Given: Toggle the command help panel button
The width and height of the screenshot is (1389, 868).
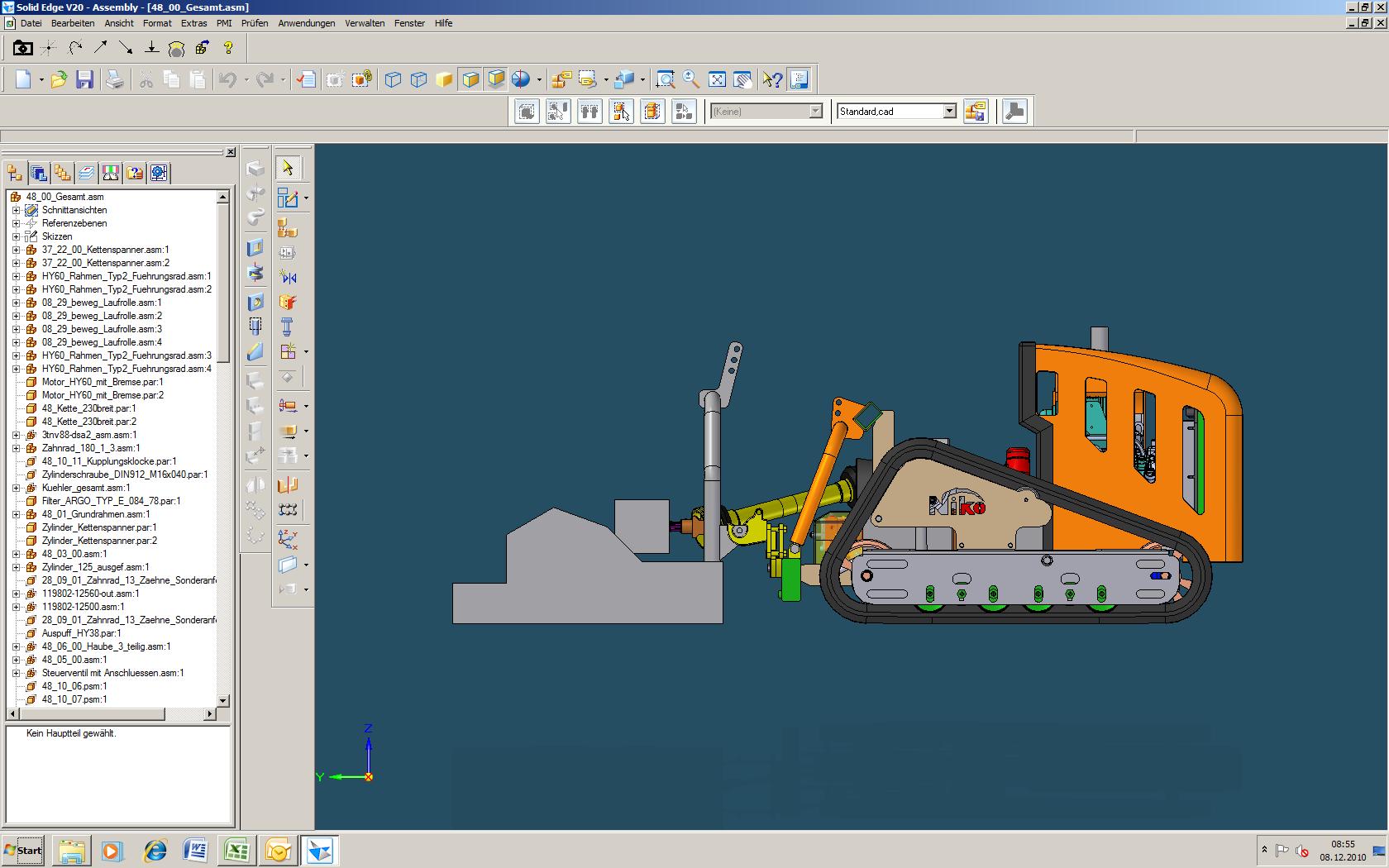Looking at the screenshot, I should [x=799, y=79].
